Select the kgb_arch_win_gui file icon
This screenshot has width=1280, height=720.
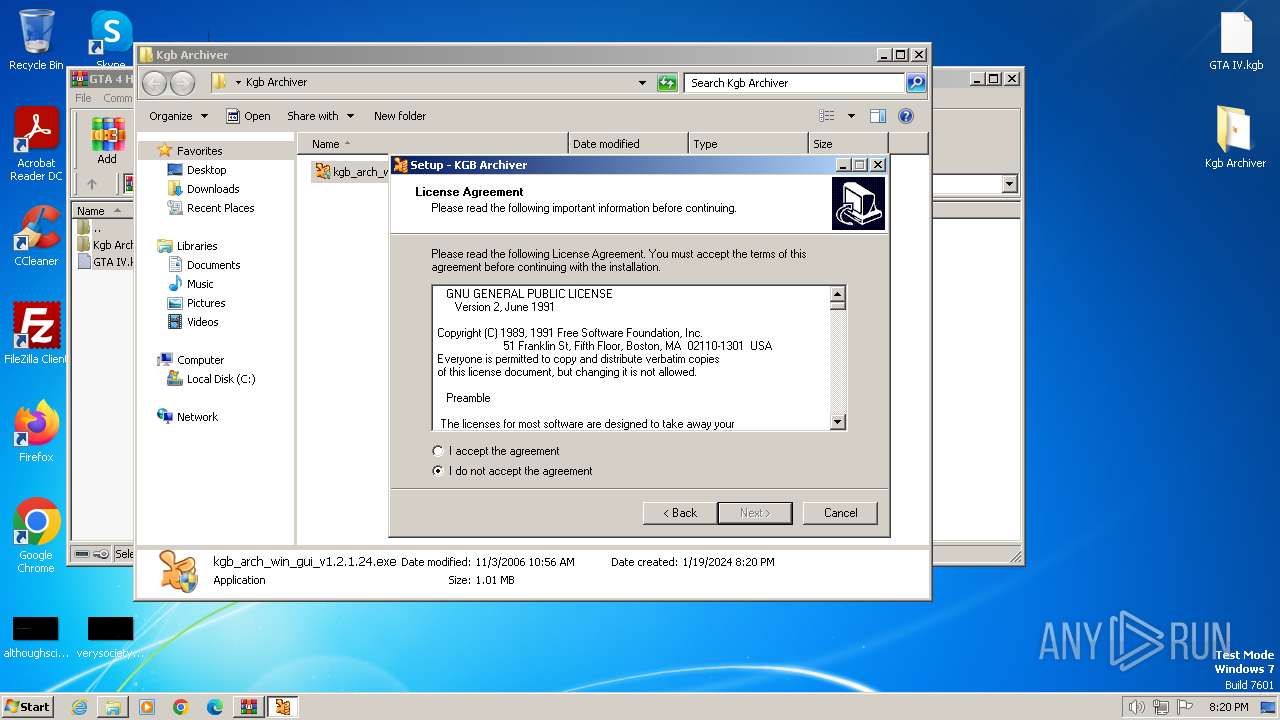pyautogui.click(x=323, y=171)
